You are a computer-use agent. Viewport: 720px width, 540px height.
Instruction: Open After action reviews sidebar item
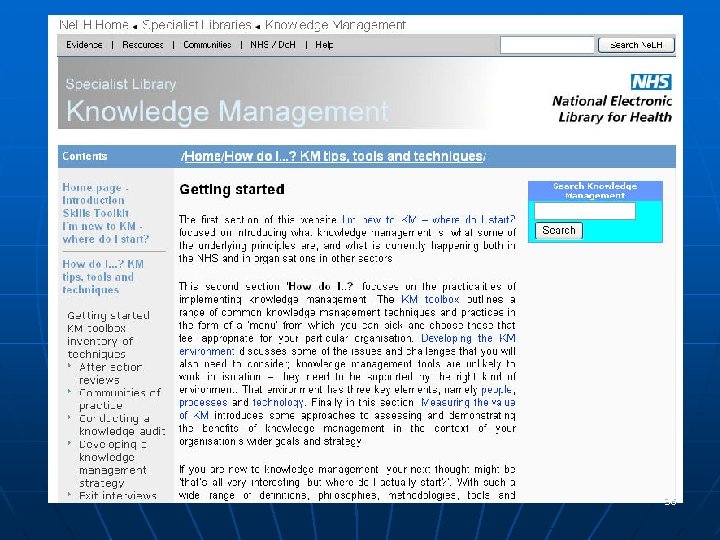coord(111,373)
